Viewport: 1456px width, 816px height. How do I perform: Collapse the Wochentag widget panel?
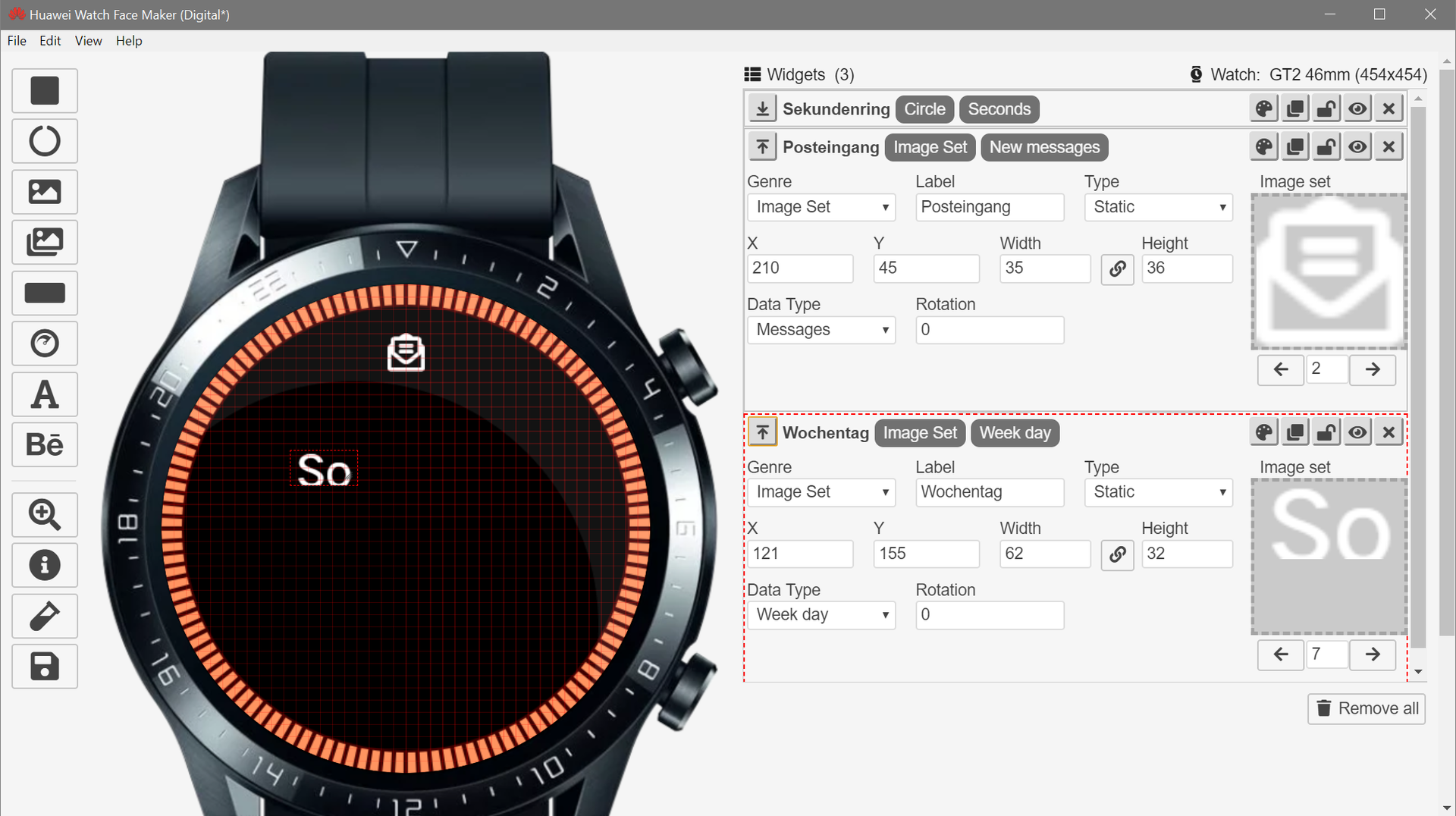762,432
